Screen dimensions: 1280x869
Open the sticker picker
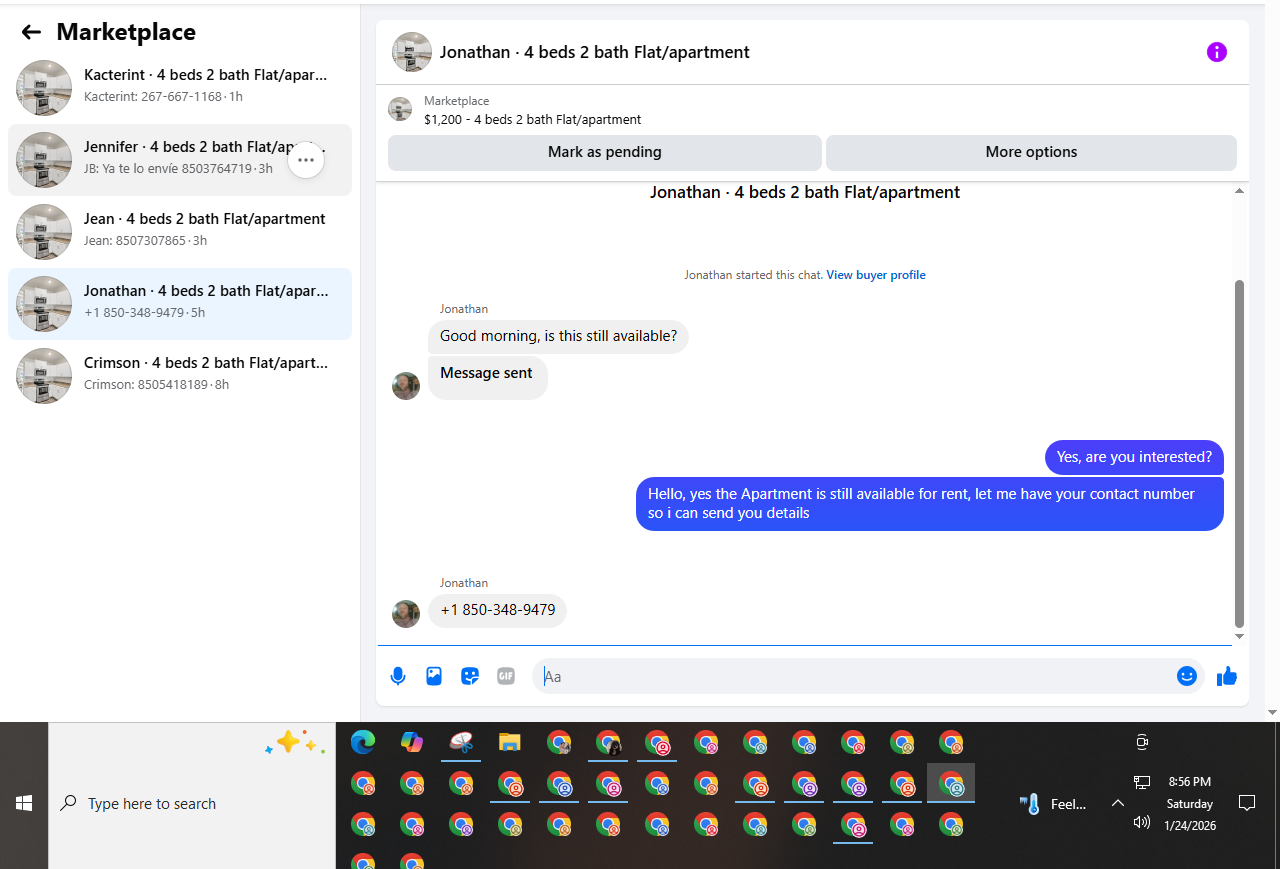[470, 676]
